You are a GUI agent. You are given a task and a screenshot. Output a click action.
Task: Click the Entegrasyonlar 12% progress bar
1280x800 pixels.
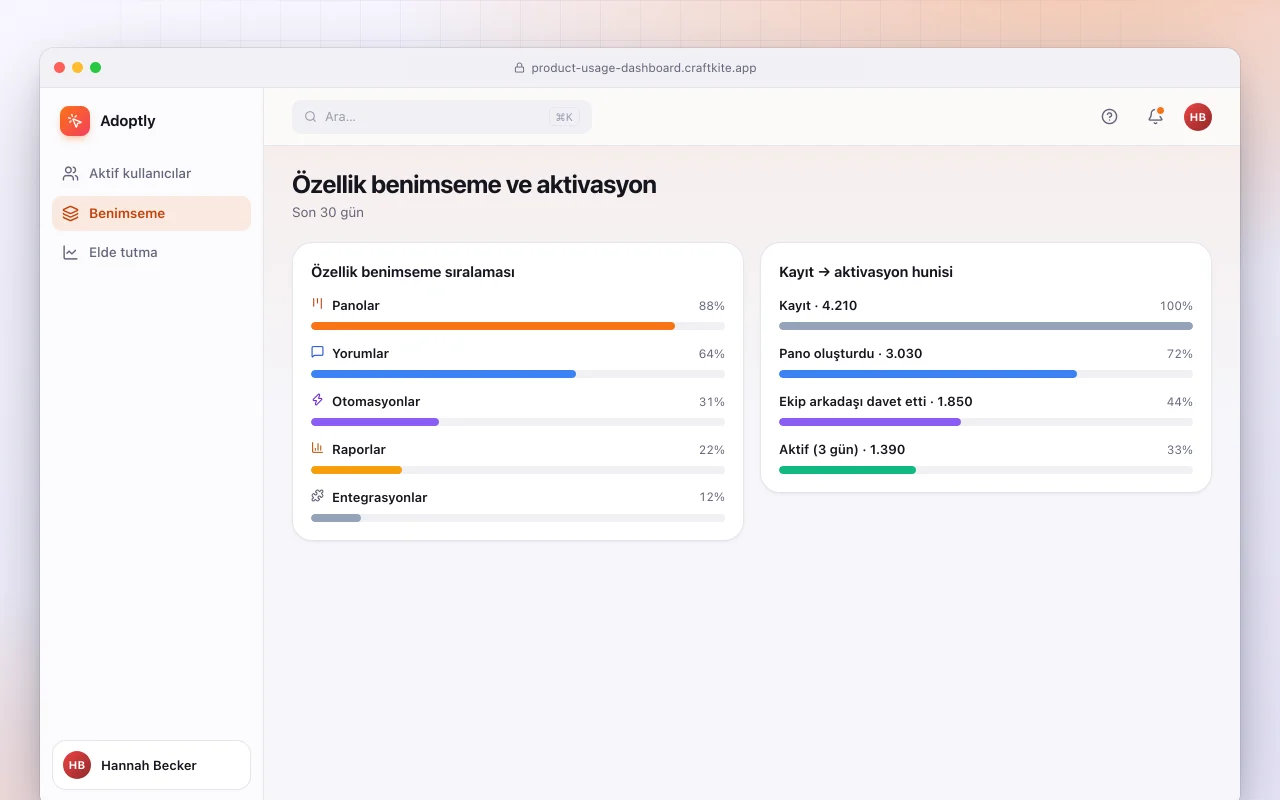(518, 518)
